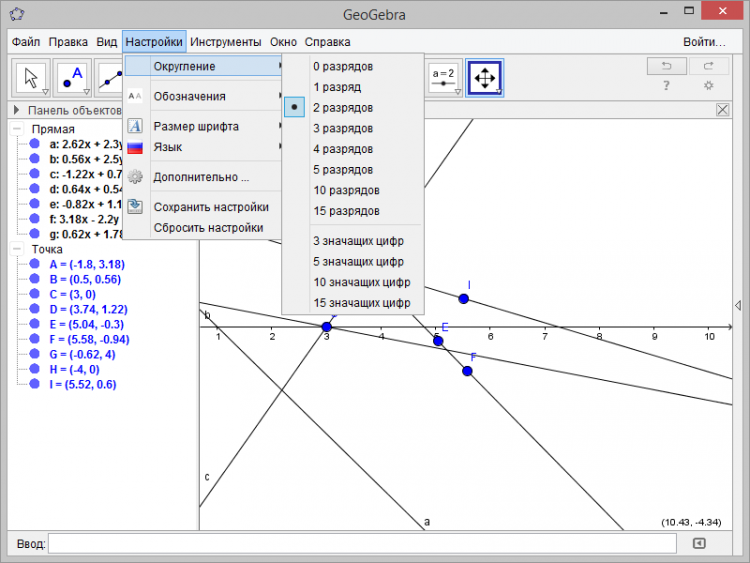Click Войти sign-in link
750x563 pixels.
[704, 42]
